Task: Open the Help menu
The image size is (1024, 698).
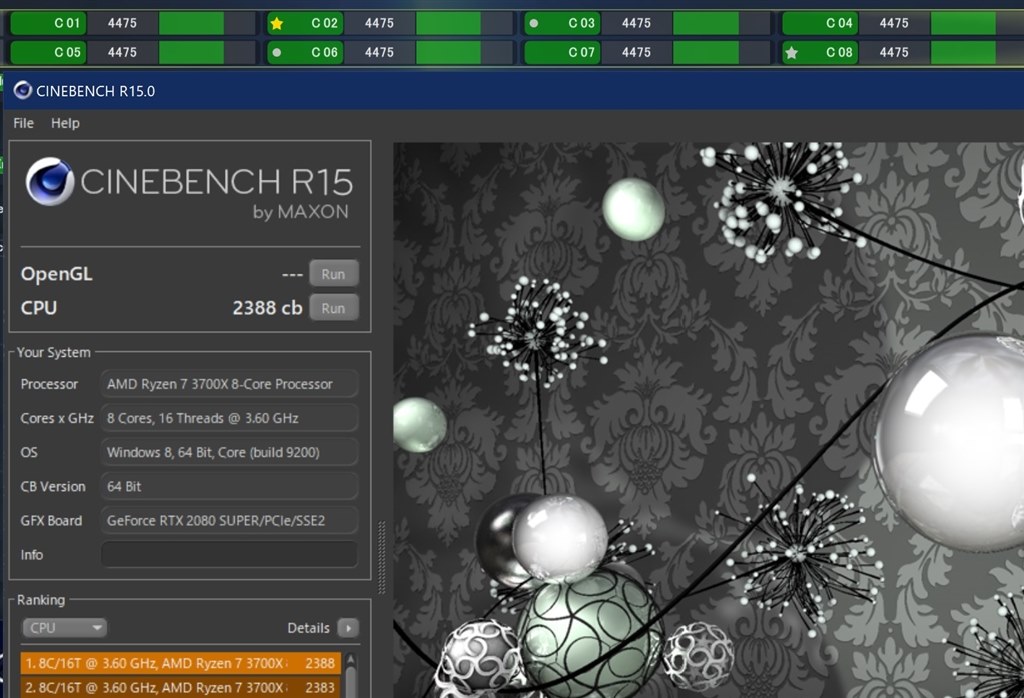Action: click(x=65, y=123)
